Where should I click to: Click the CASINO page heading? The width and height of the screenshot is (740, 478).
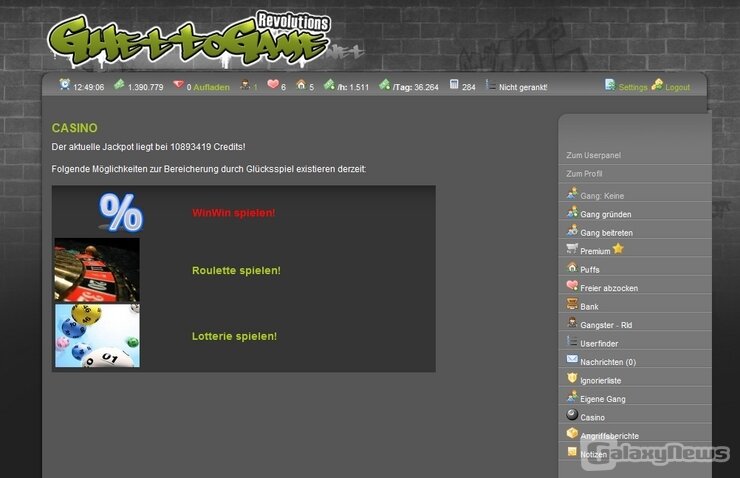75,128
